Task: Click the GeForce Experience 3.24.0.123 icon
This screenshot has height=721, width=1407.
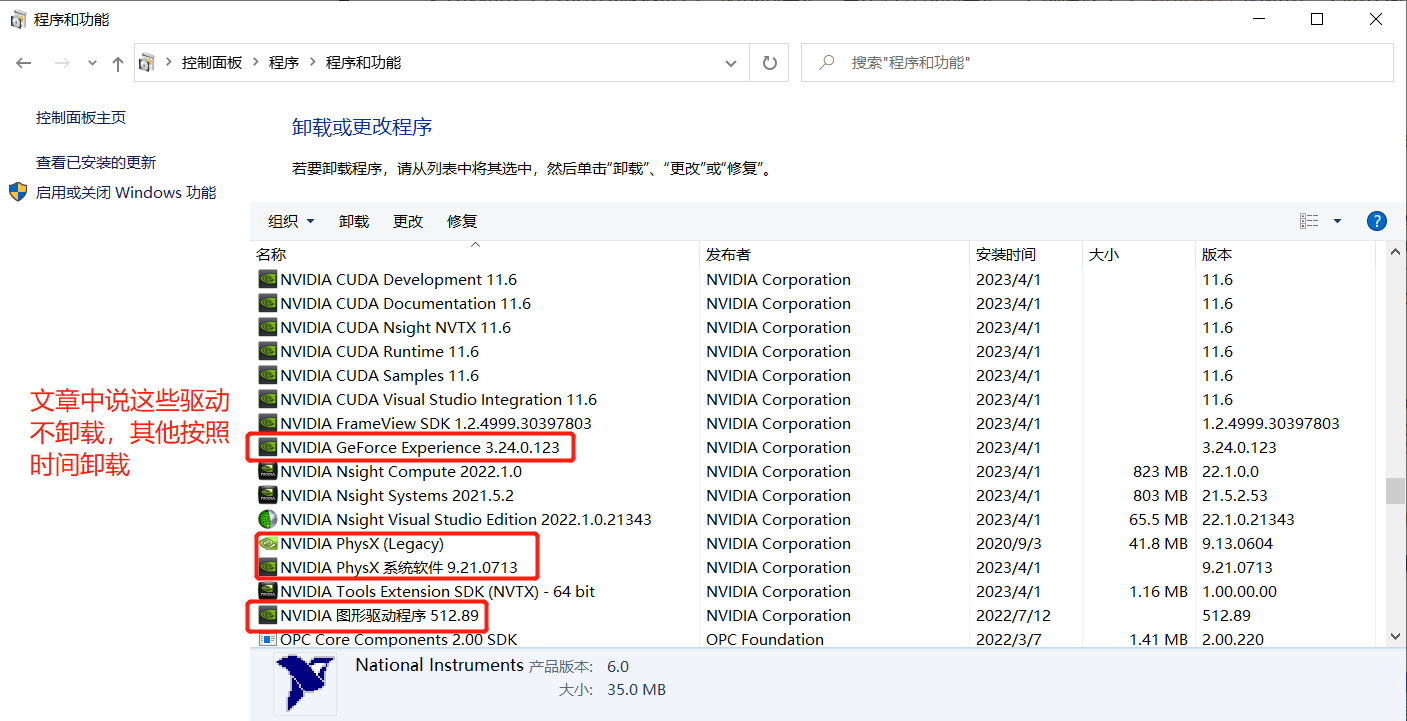Action: pos(267,448)
